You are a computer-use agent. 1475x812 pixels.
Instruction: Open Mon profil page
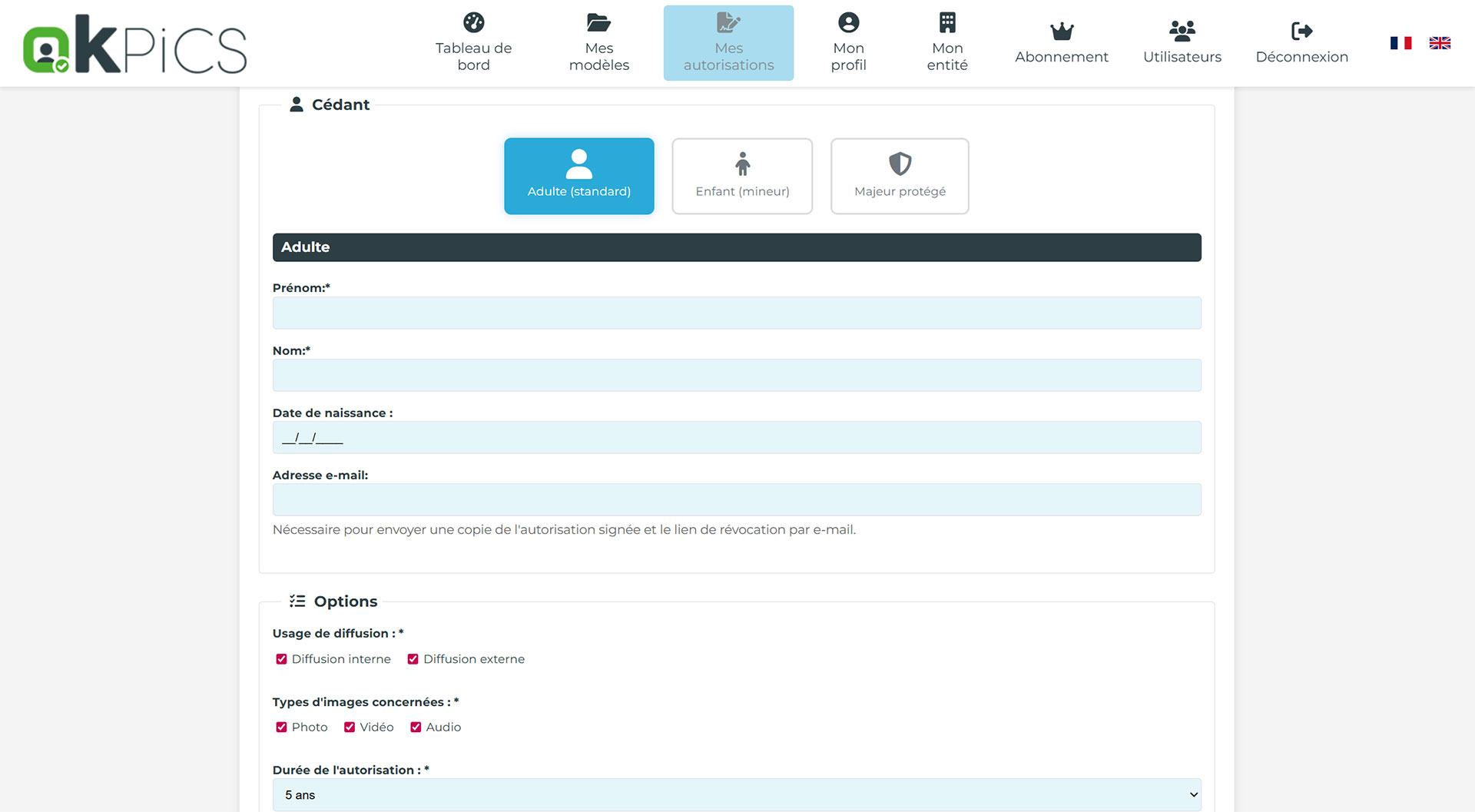pos(848,43)
